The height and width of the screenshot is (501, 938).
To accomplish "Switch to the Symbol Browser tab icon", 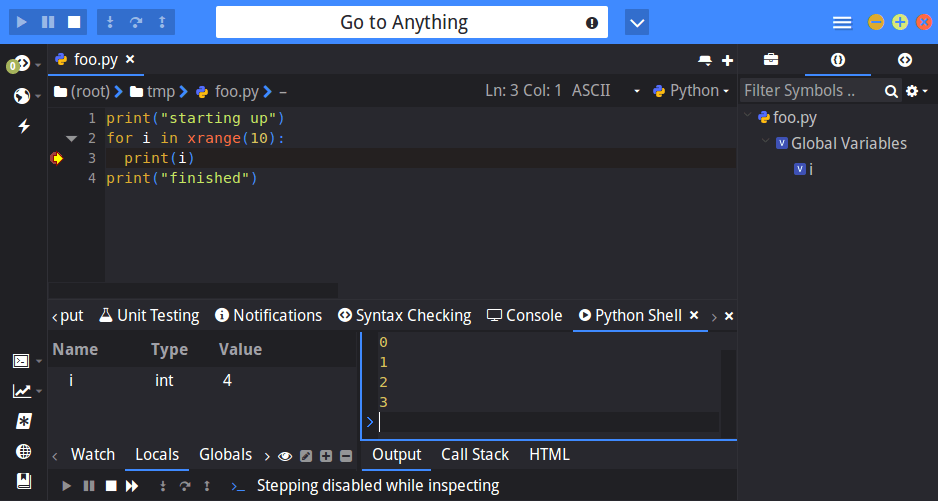I will click(838, 60).
